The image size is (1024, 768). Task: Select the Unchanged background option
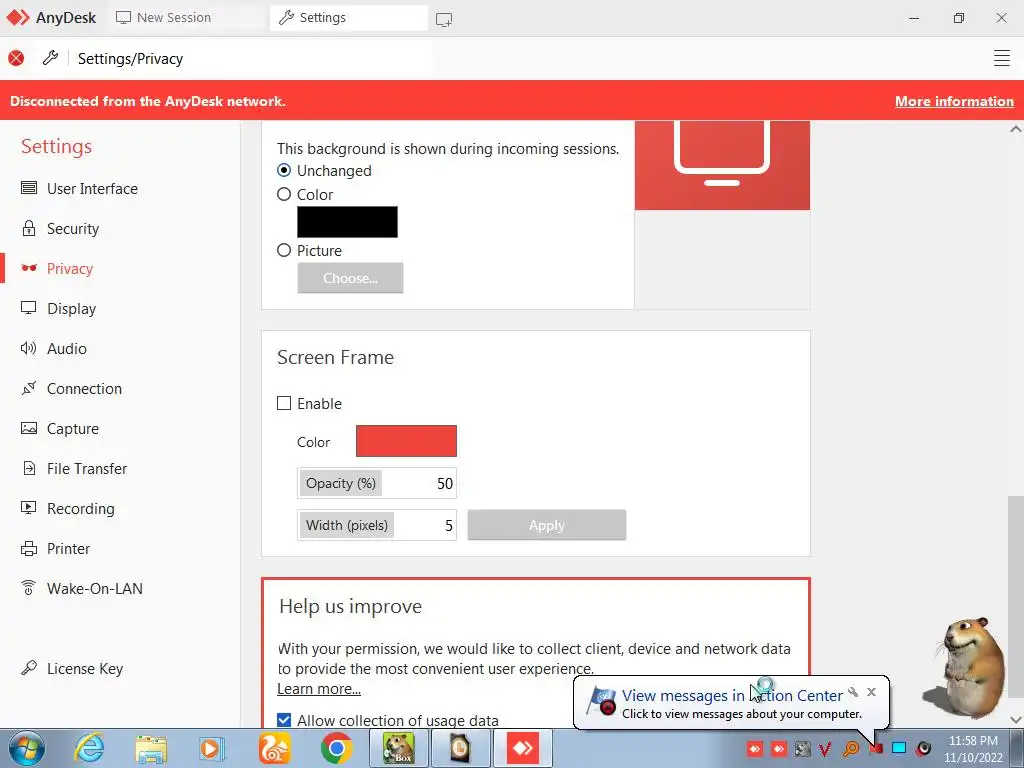[x=284, y=170]
